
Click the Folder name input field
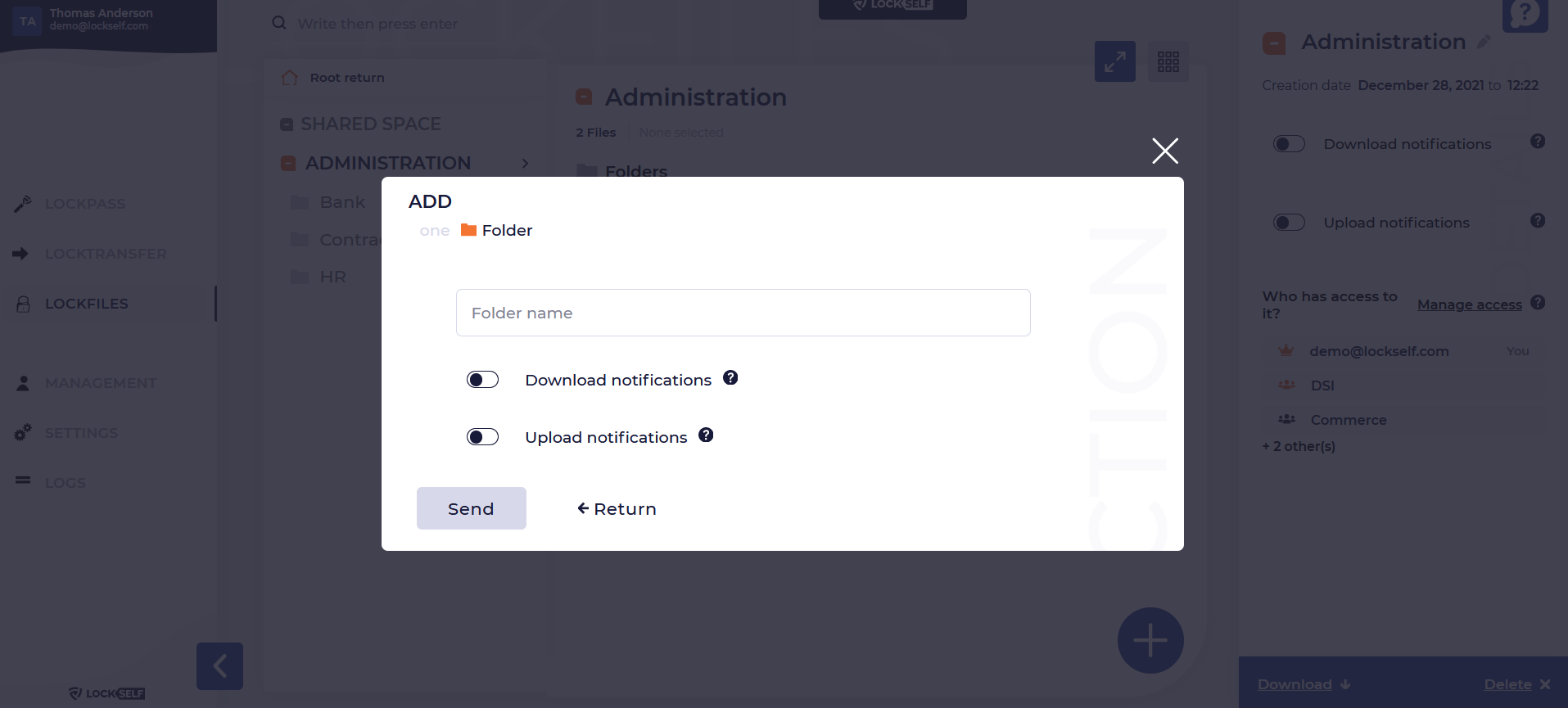pos(743,313)
